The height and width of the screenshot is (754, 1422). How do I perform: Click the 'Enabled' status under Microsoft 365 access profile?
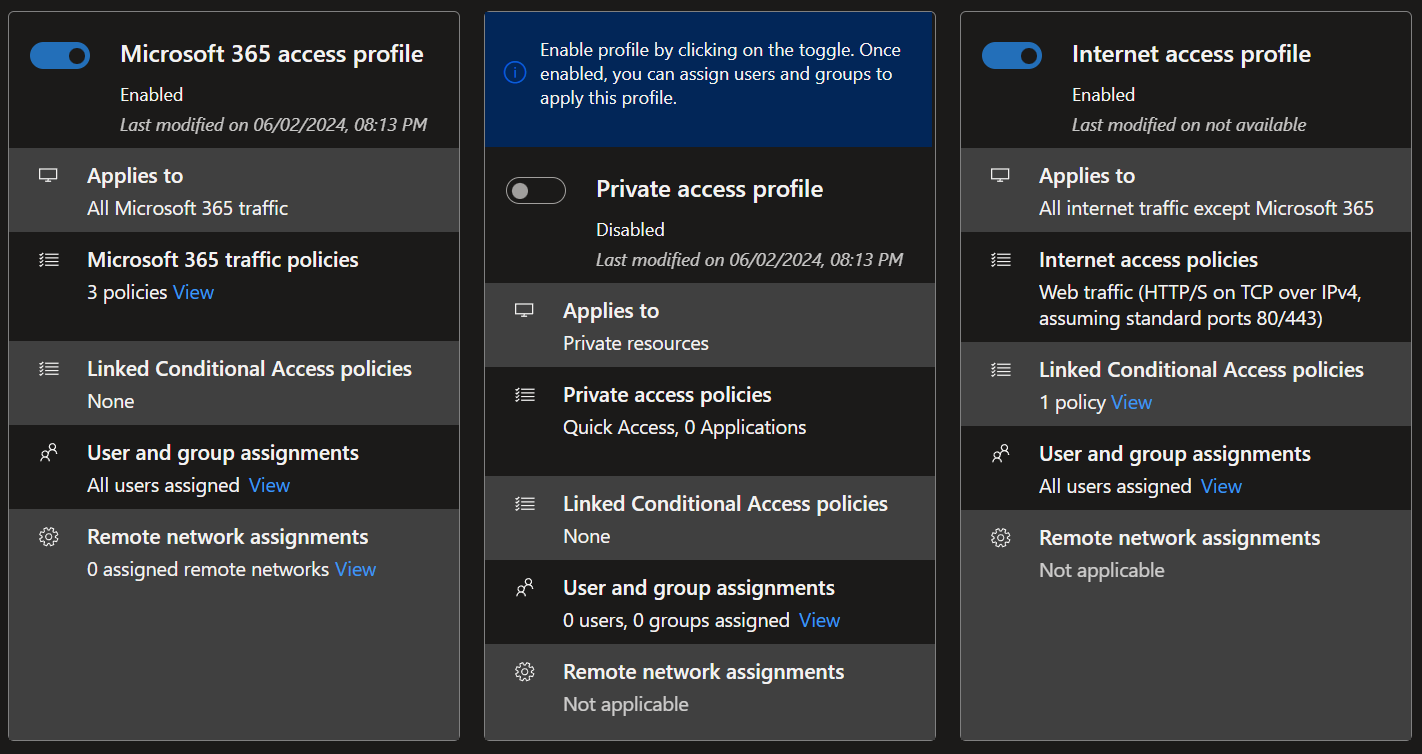point(151,94)
